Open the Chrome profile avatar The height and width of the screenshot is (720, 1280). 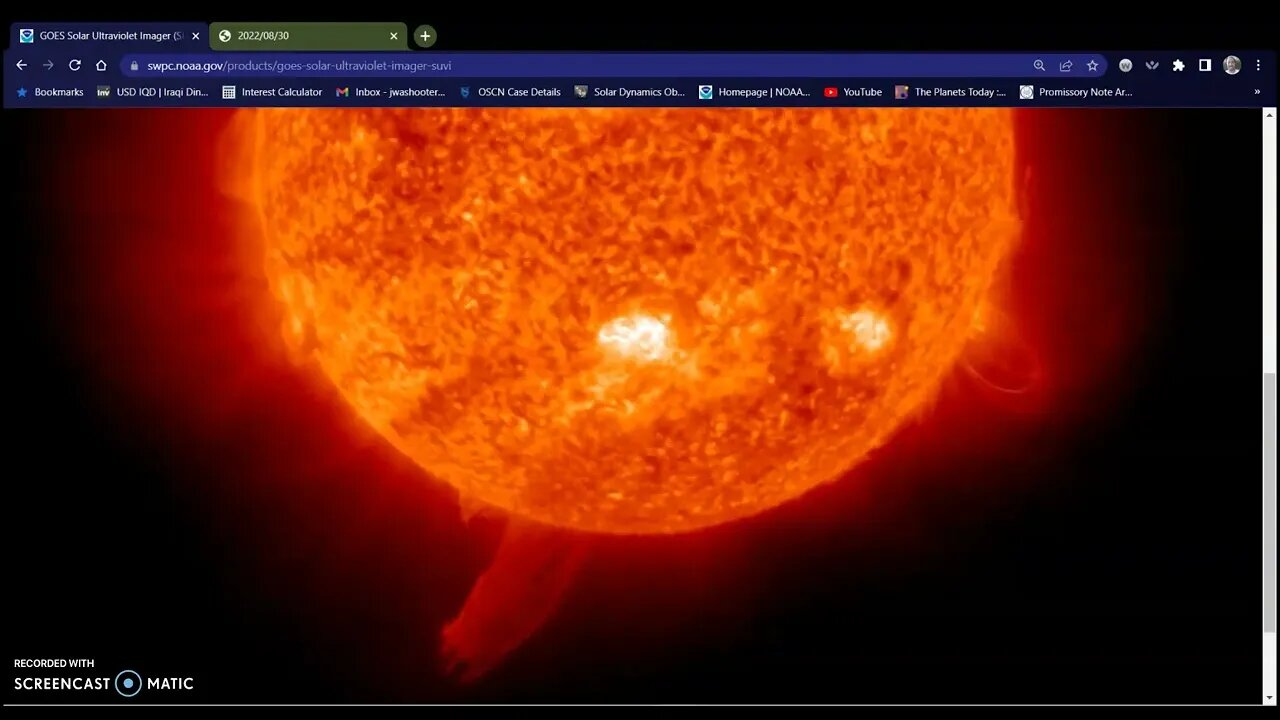[1232, 65]
